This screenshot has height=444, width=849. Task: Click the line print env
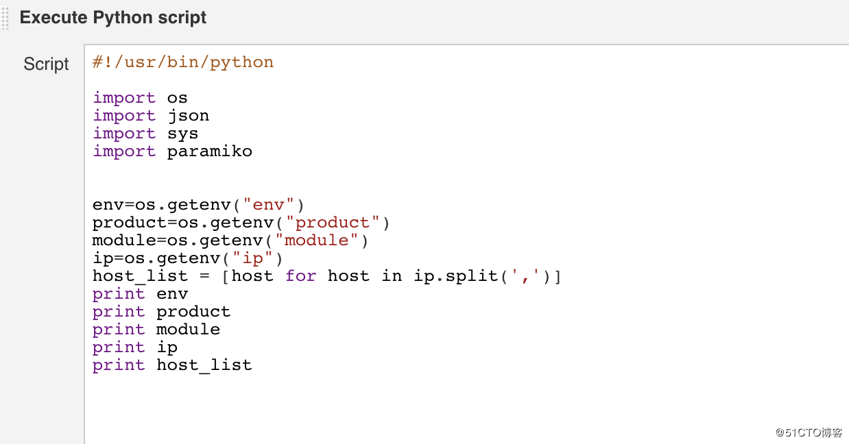point(140,294)
